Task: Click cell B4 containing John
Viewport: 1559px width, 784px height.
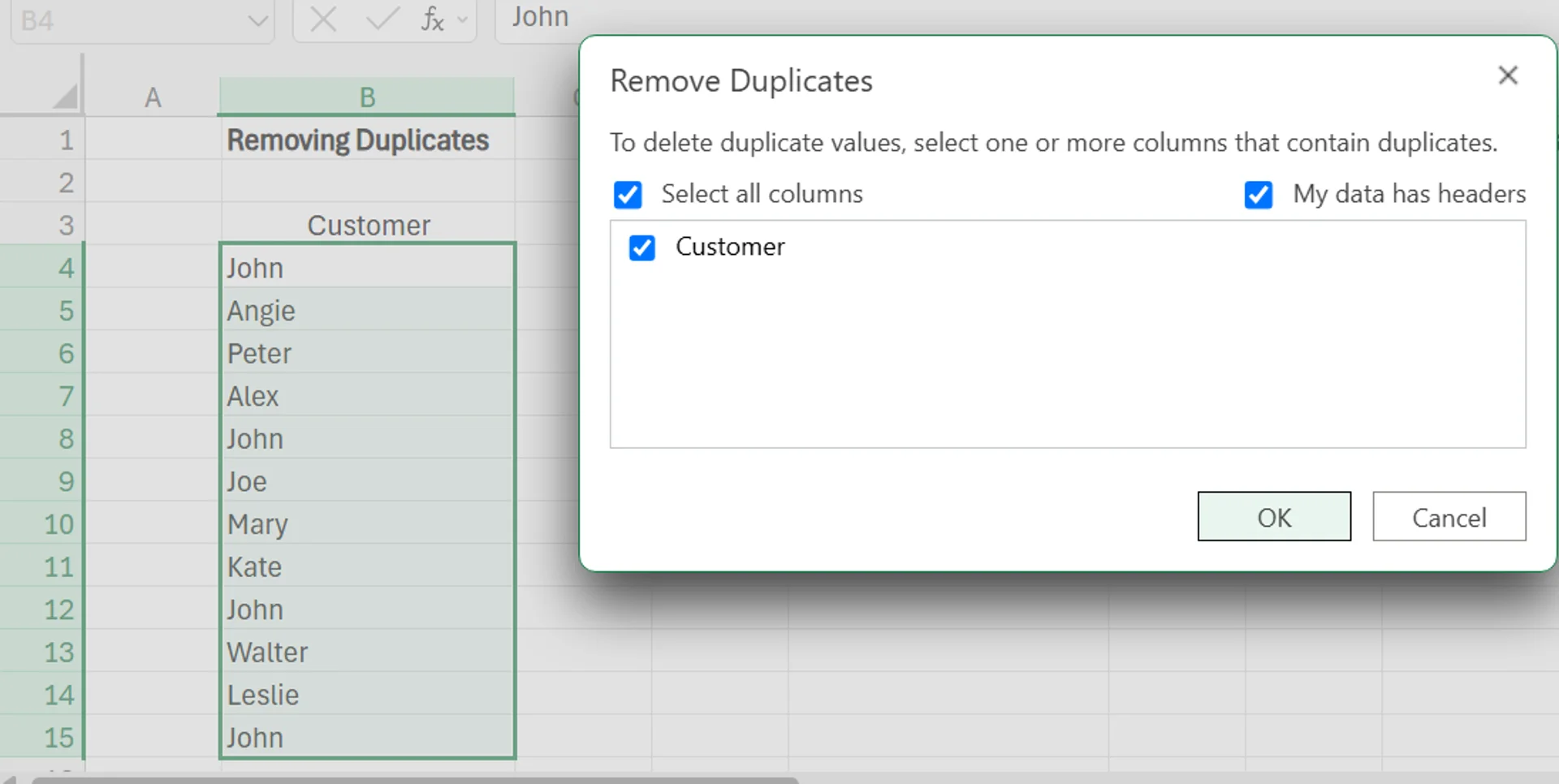Action: (367, 268)
